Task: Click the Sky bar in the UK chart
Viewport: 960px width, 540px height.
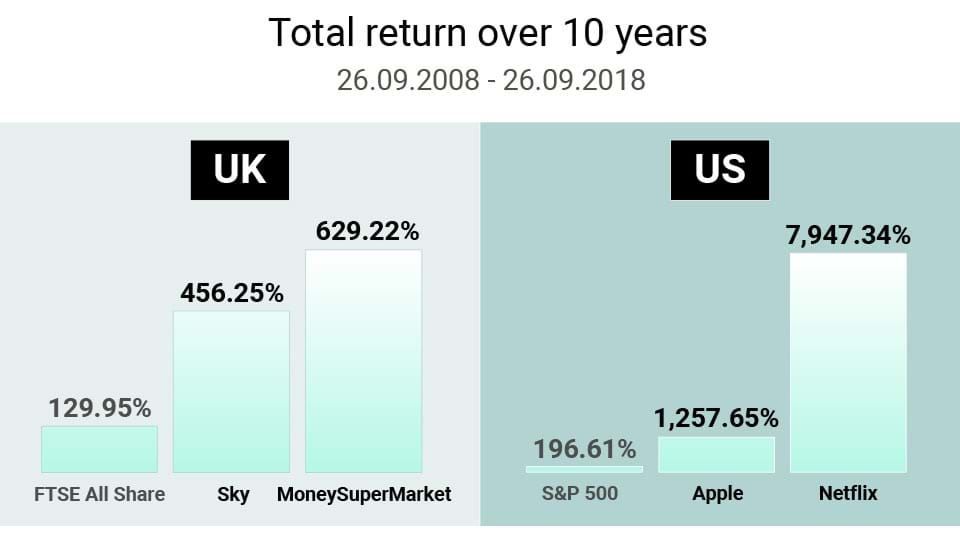Action: click(231, 392)
